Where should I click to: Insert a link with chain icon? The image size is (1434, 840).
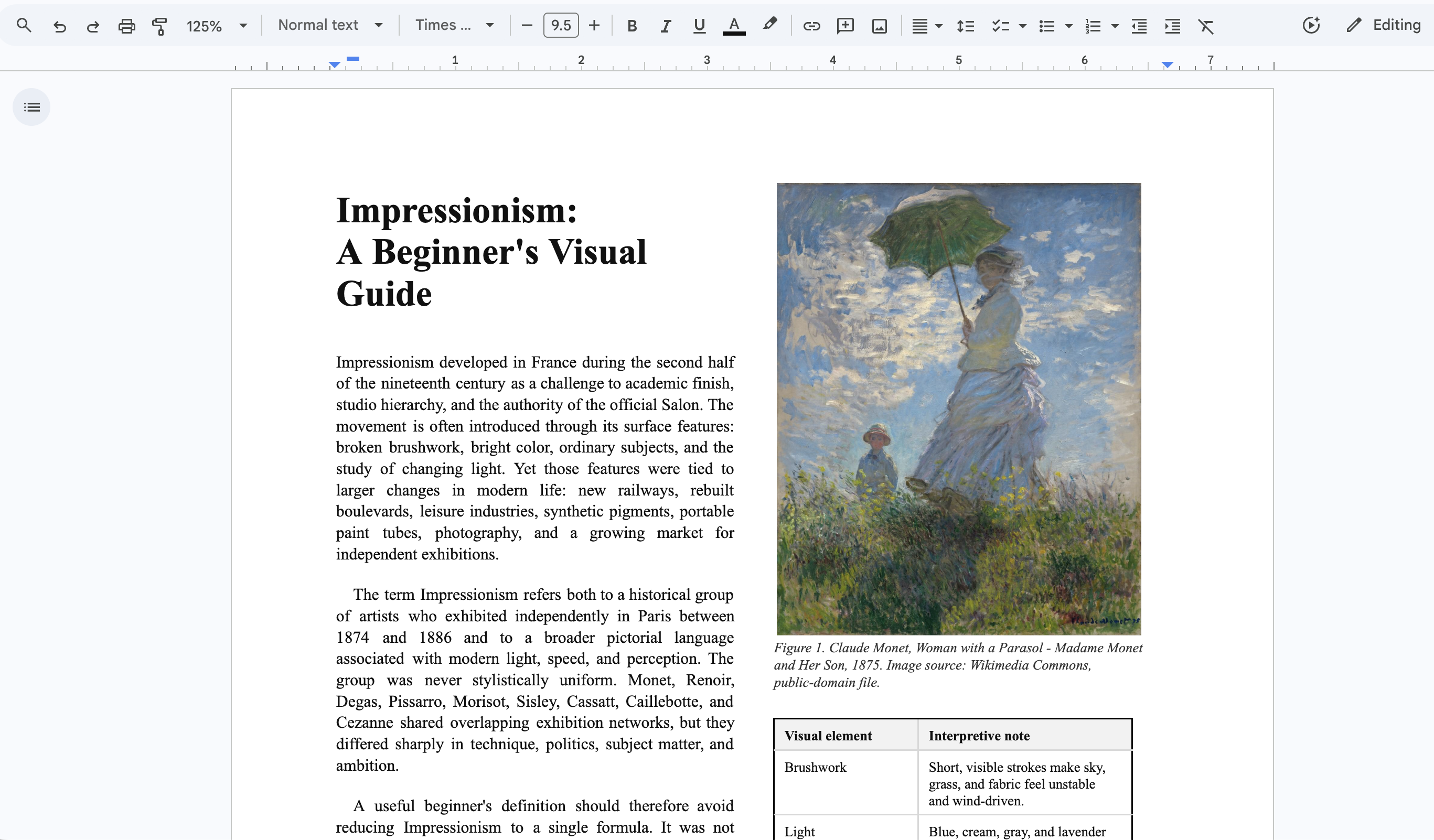tap(811, 26)
